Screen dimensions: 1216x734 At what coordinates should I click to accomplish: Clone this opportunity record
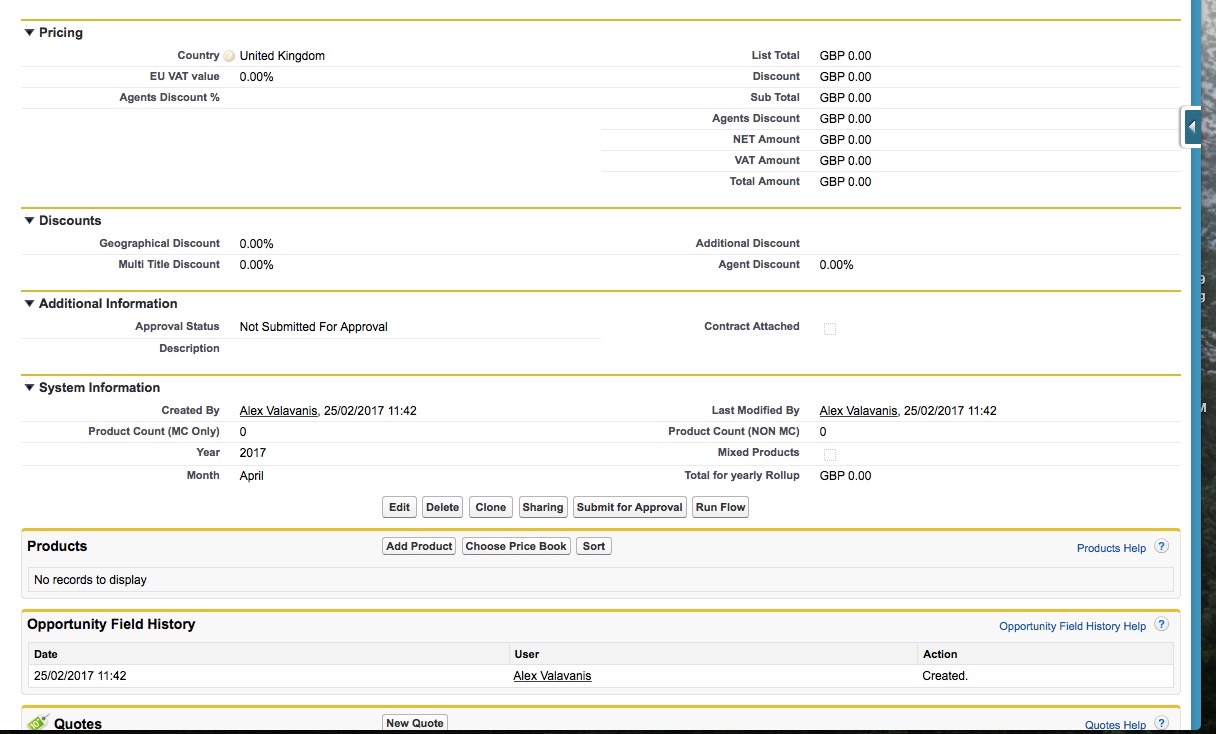491,507
